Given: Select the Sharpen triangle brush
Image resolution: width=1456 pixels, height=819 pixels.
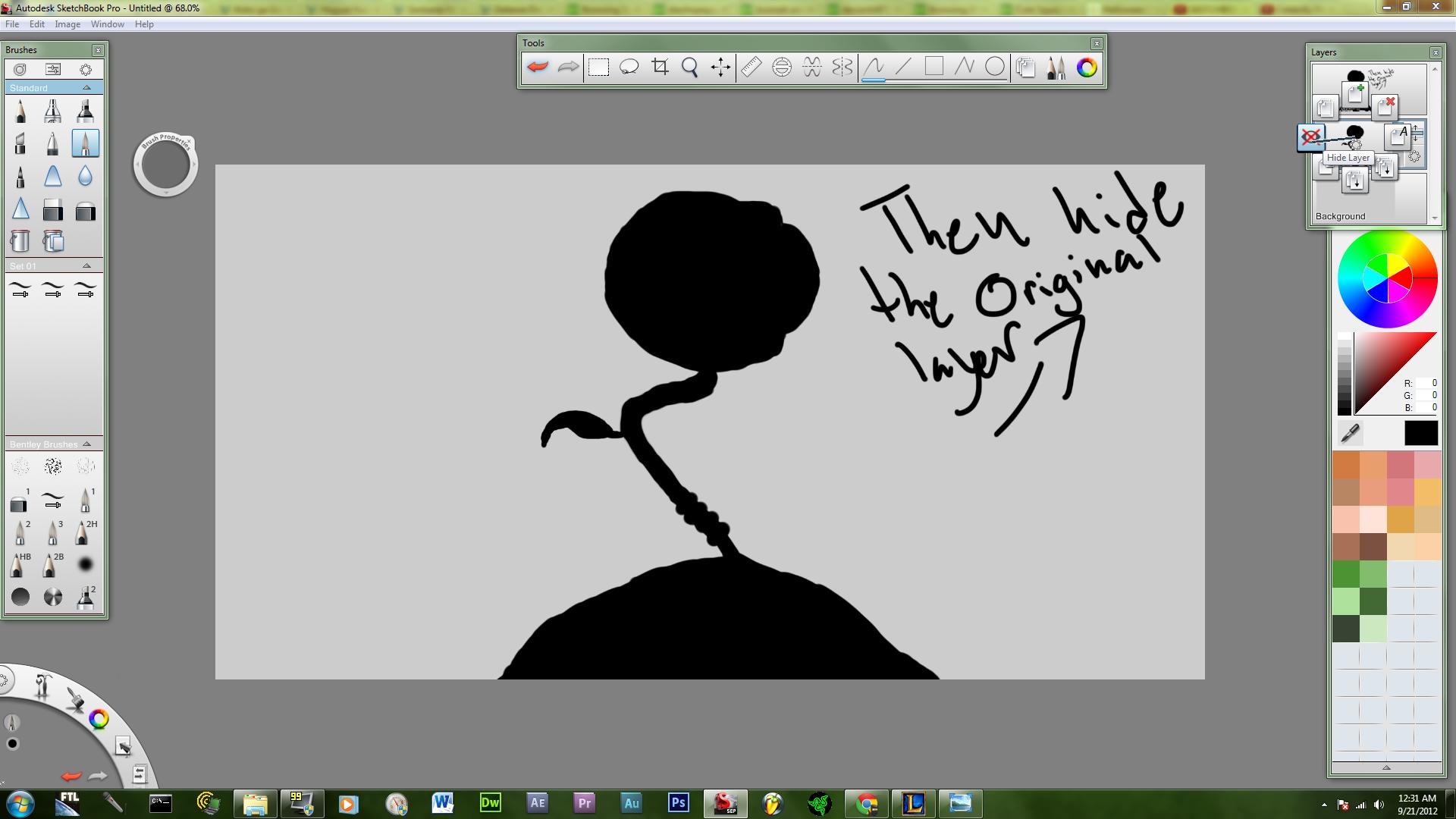Looking at the screenshot, I should pyautogui.click(x=20, y=209).
